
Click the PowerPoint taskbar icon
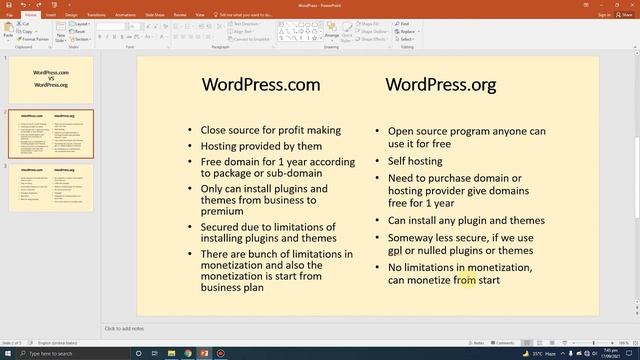point(204,353)
